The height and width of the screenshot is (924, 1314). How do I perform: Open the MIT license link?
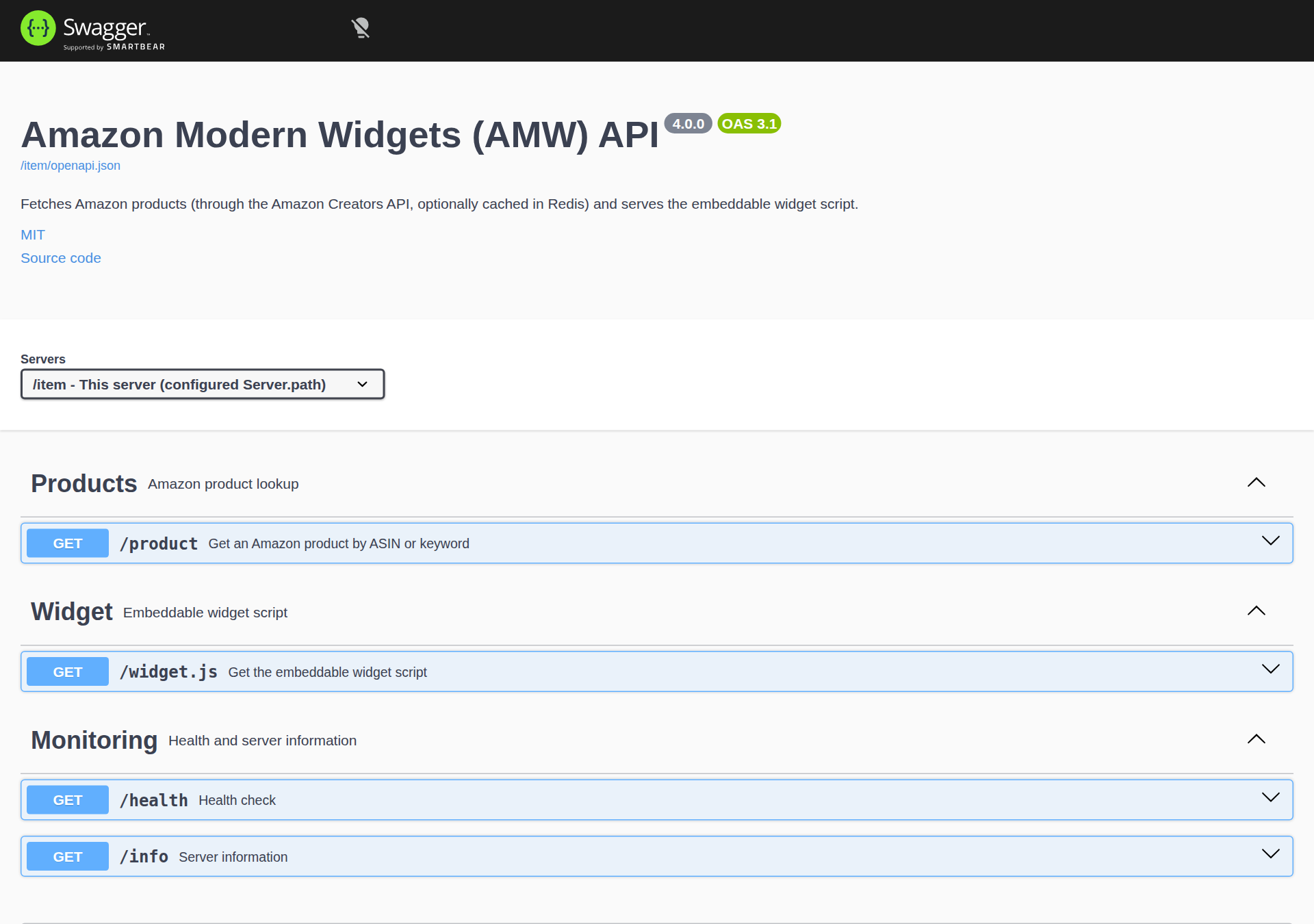33,235
